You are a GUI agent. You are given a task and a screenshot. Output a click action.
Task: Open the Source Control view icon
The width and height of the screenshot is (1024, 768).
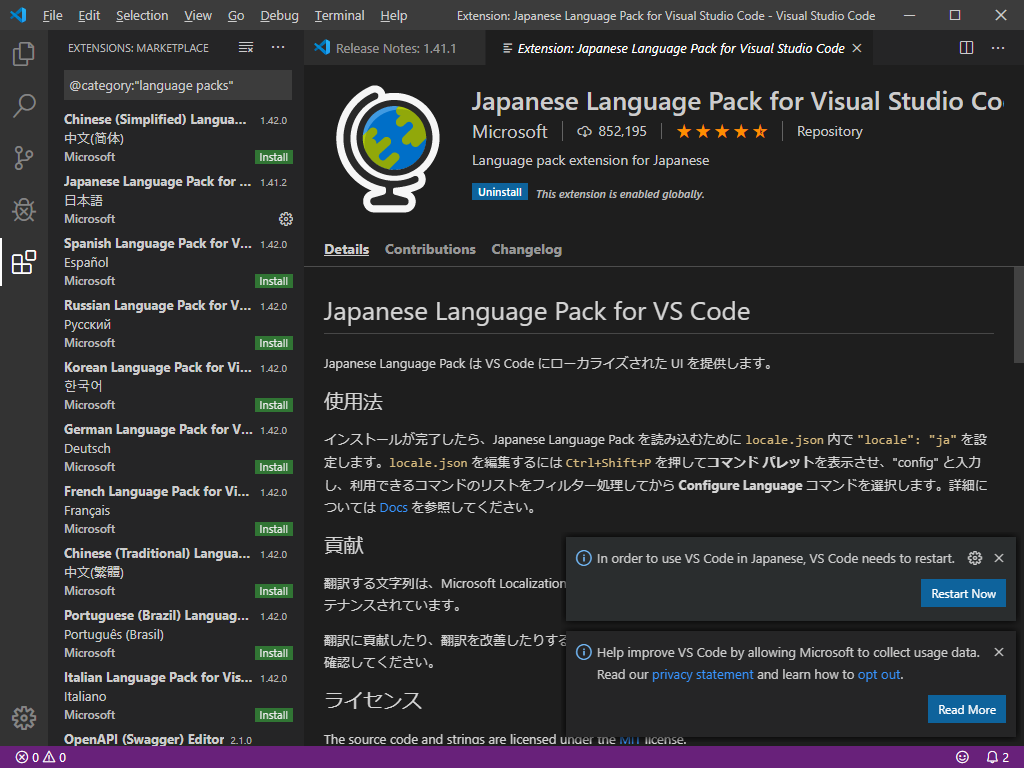point(24,158)
